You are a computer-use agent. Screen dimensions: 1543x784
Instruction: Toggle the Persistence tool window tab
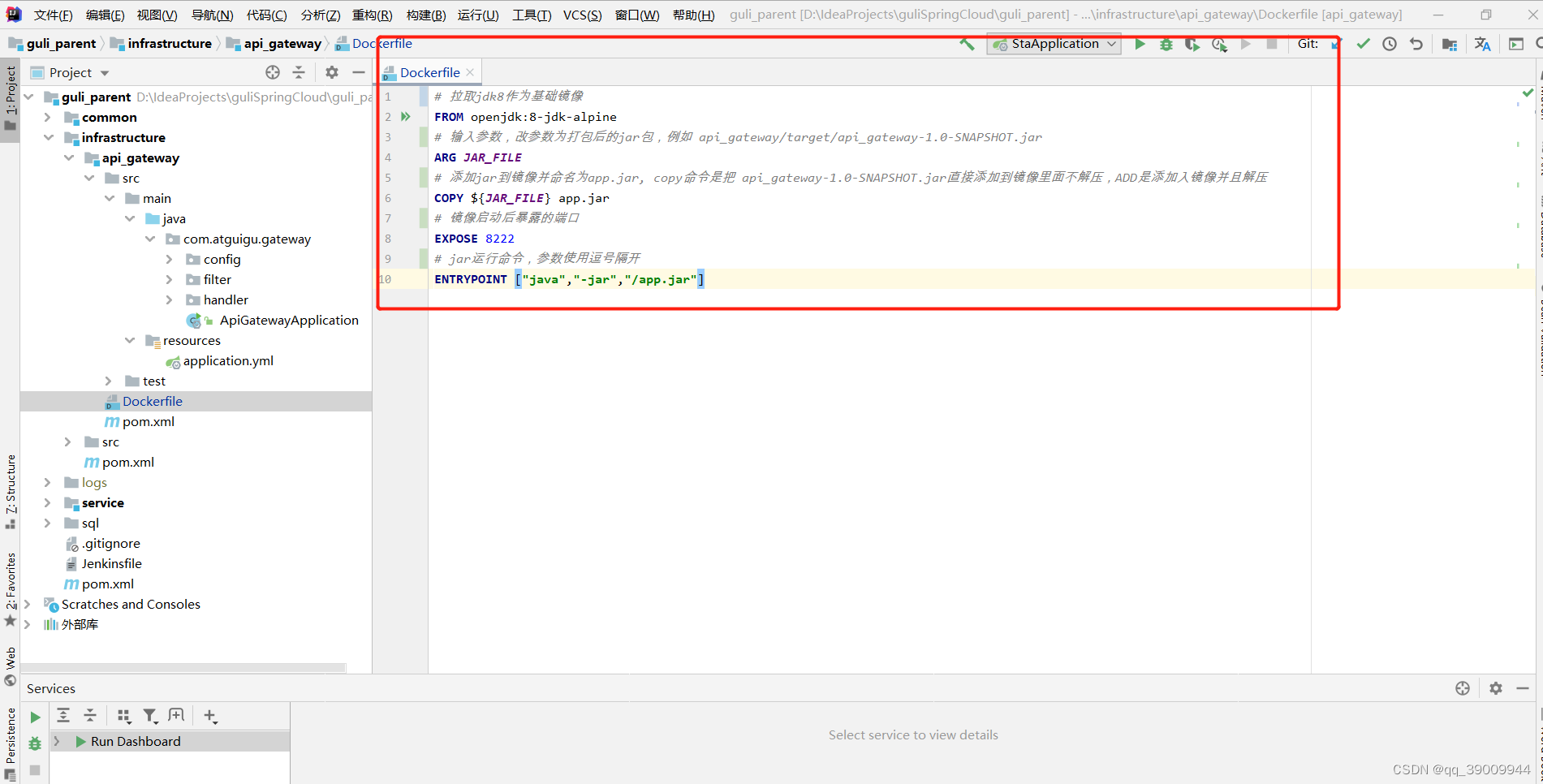(10, 743)
